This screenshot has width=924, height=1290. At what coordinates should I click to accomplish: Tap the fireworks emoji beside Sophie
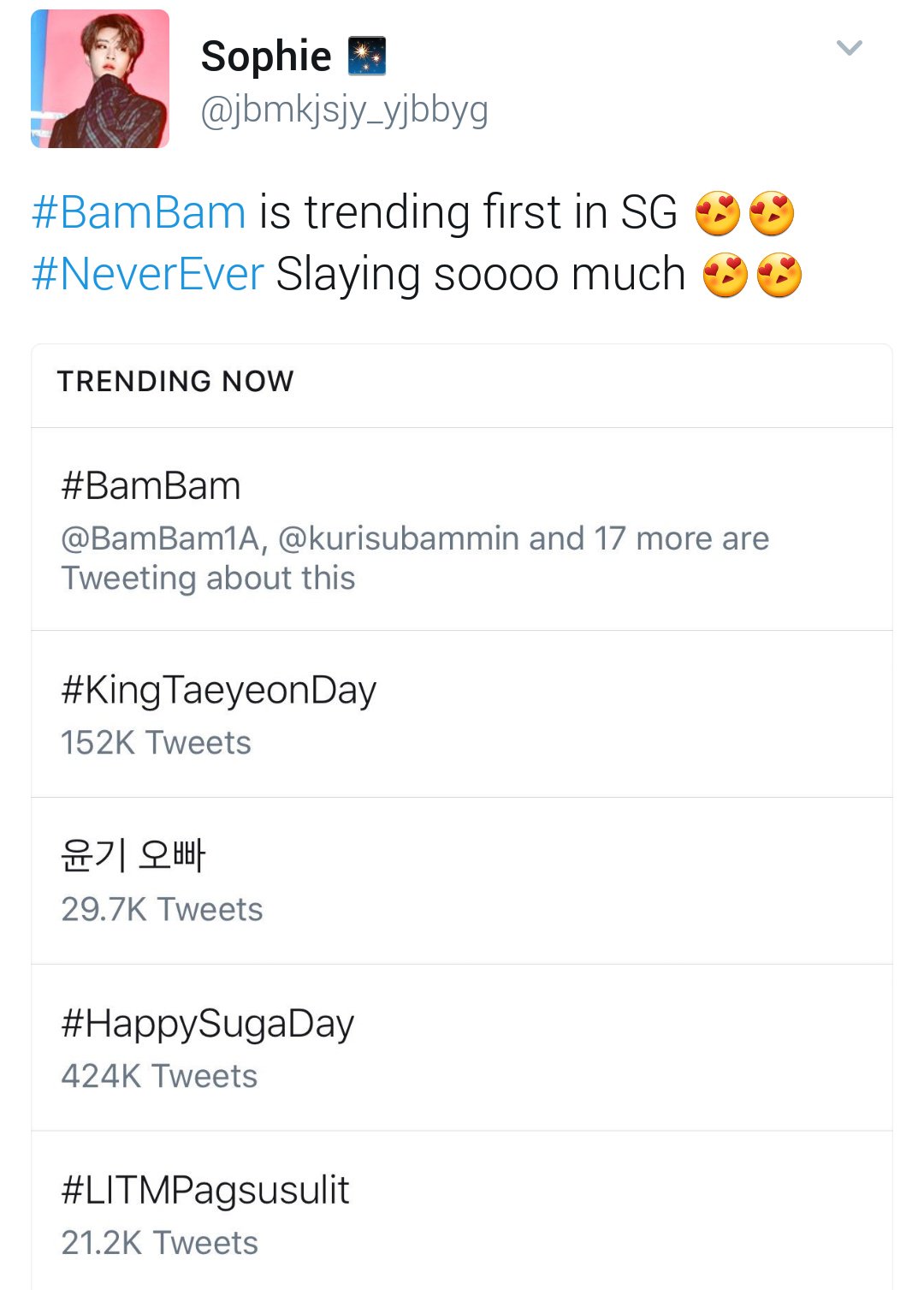click(367, 56)
